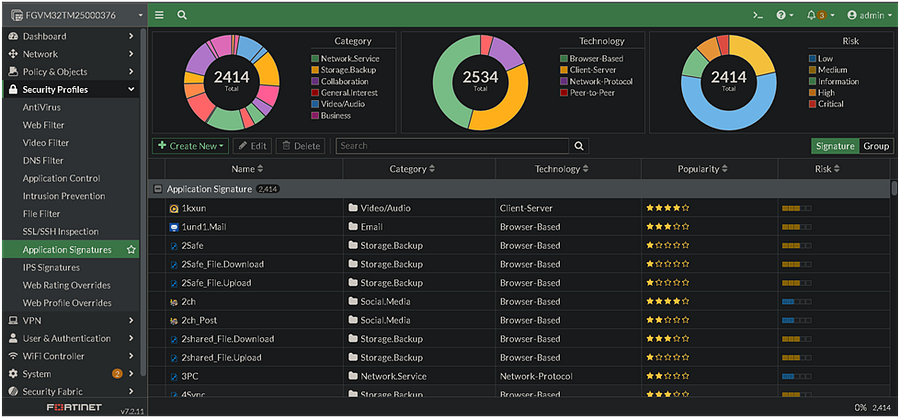Switch to Group view
Viewport: 900px width, 418px height.
coord(876,146)
